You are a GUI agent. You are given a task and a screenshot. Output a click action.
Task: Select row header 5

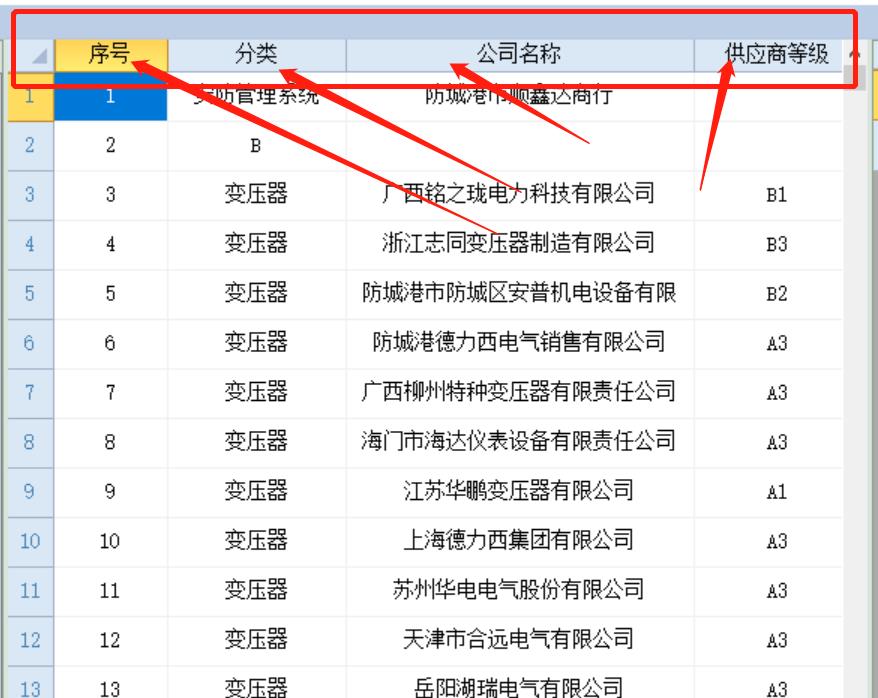point(30,293)
